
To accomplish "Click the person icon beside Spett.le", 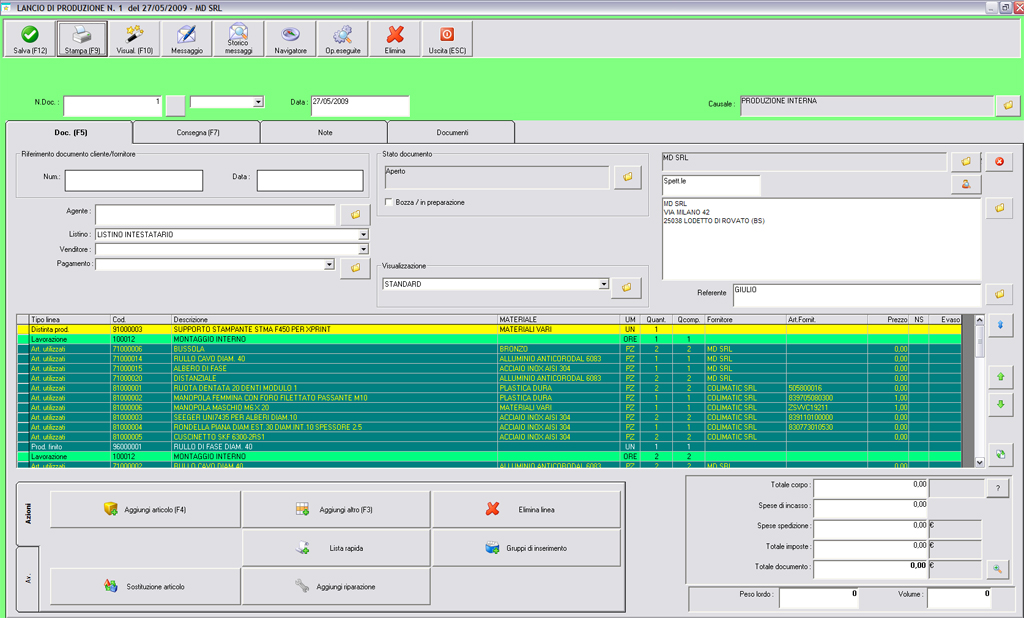I will click(x=966, y=184).
